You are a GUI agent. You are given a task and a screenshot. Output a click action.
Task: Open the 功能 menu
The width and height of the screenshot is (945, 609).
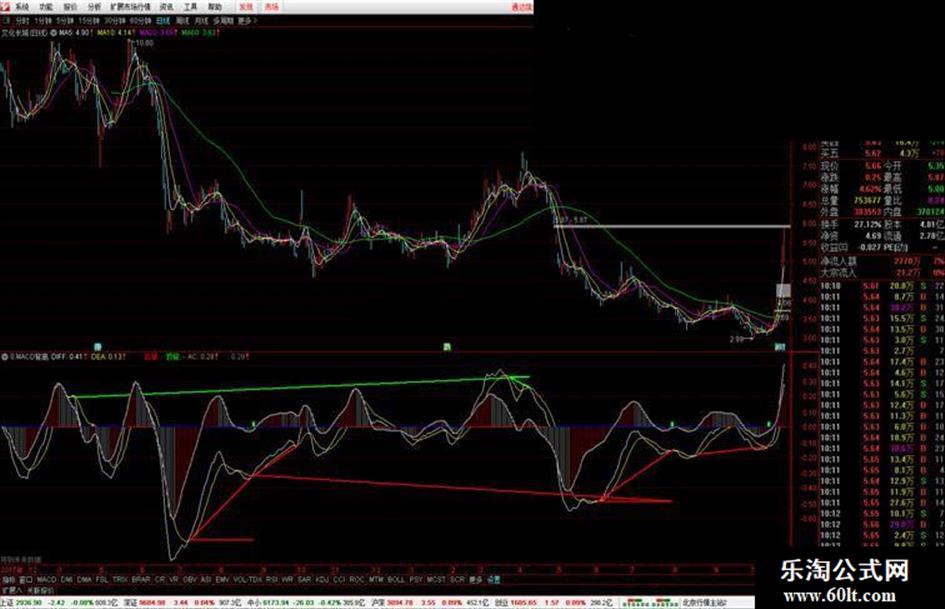[x=46, y=7]
